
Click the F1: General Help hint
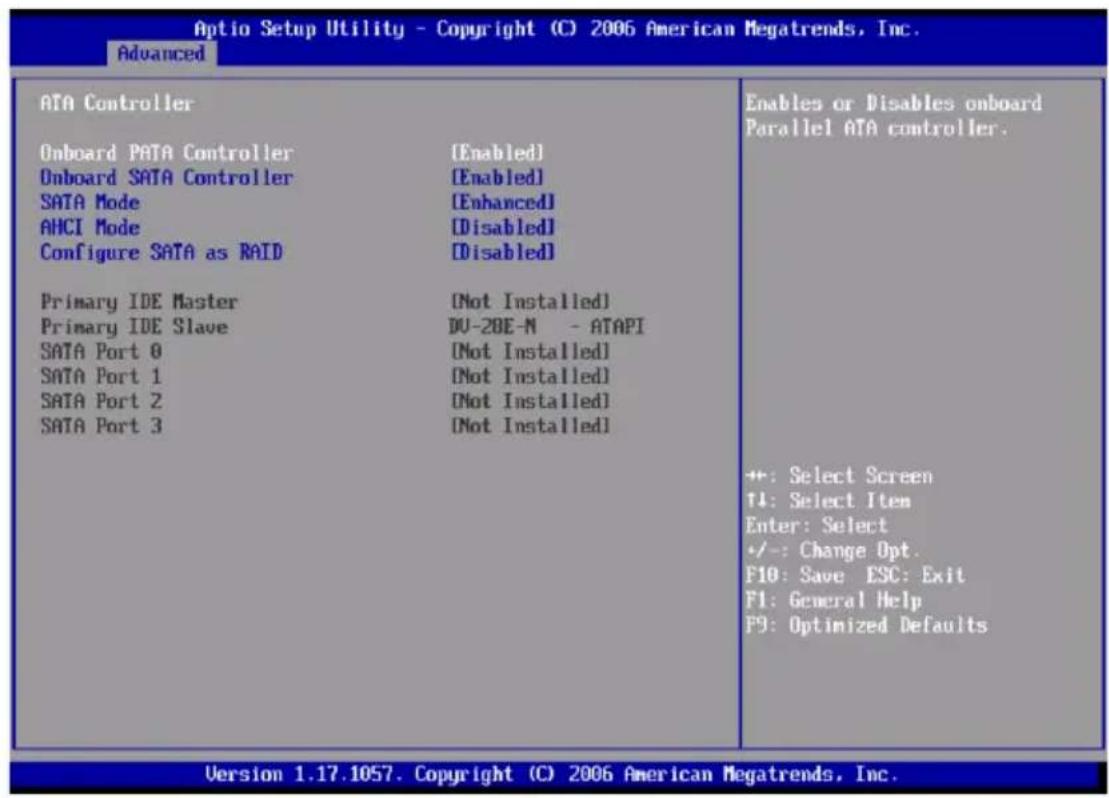point(833,601)
